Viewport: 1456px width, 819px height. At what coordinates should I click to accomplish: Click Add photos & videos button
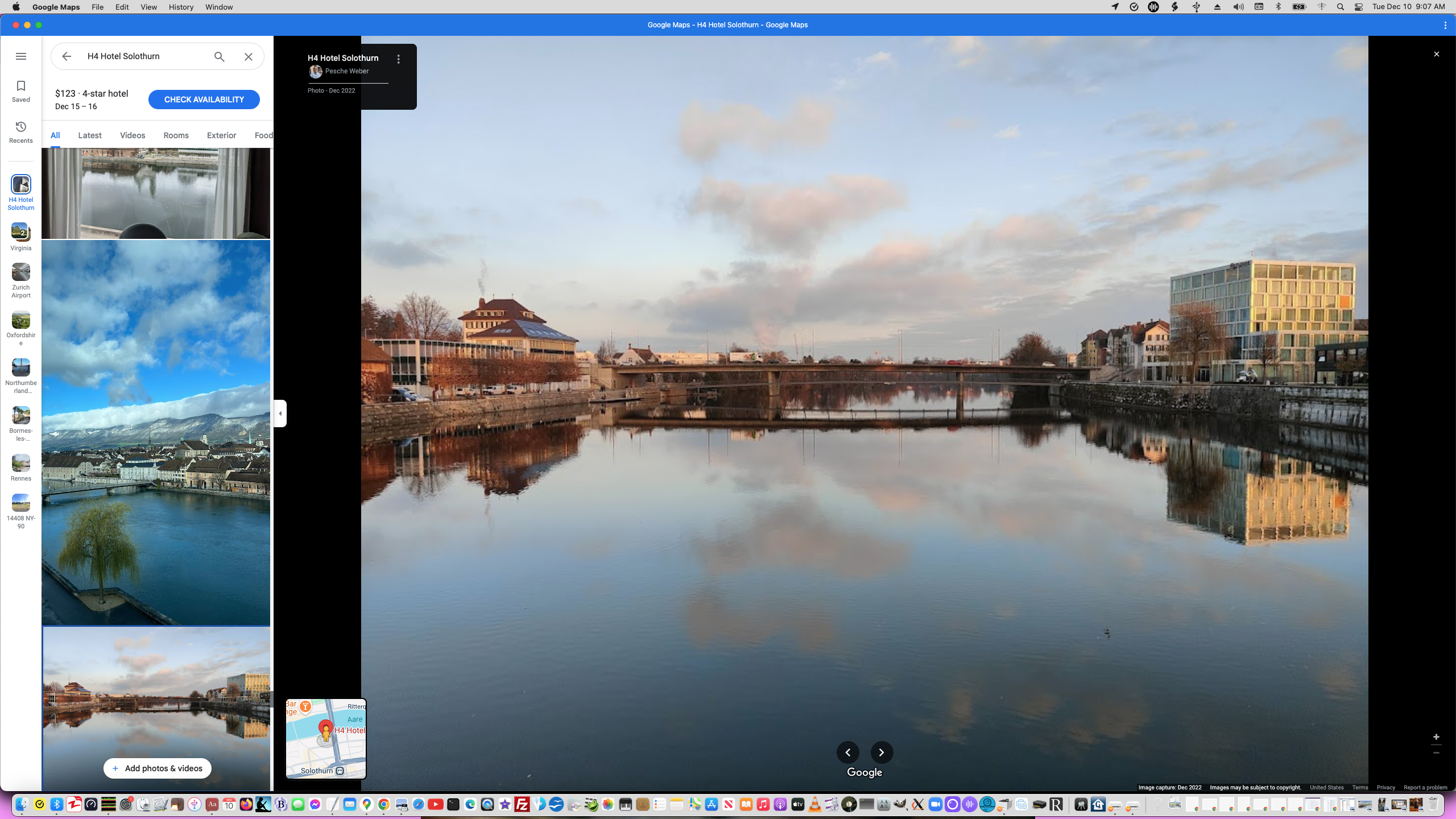157,768
